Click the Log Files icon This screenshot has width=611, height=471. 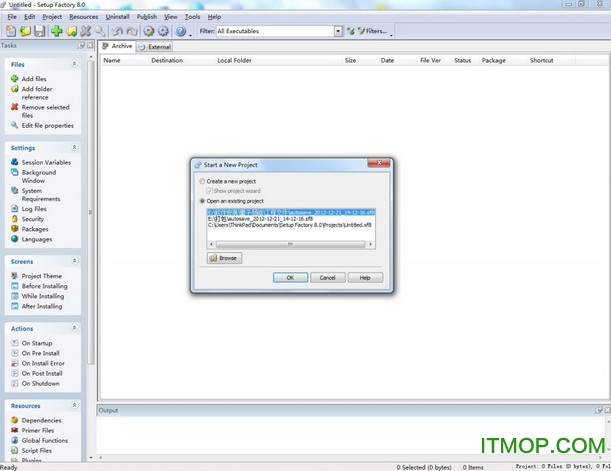point(15,209)
